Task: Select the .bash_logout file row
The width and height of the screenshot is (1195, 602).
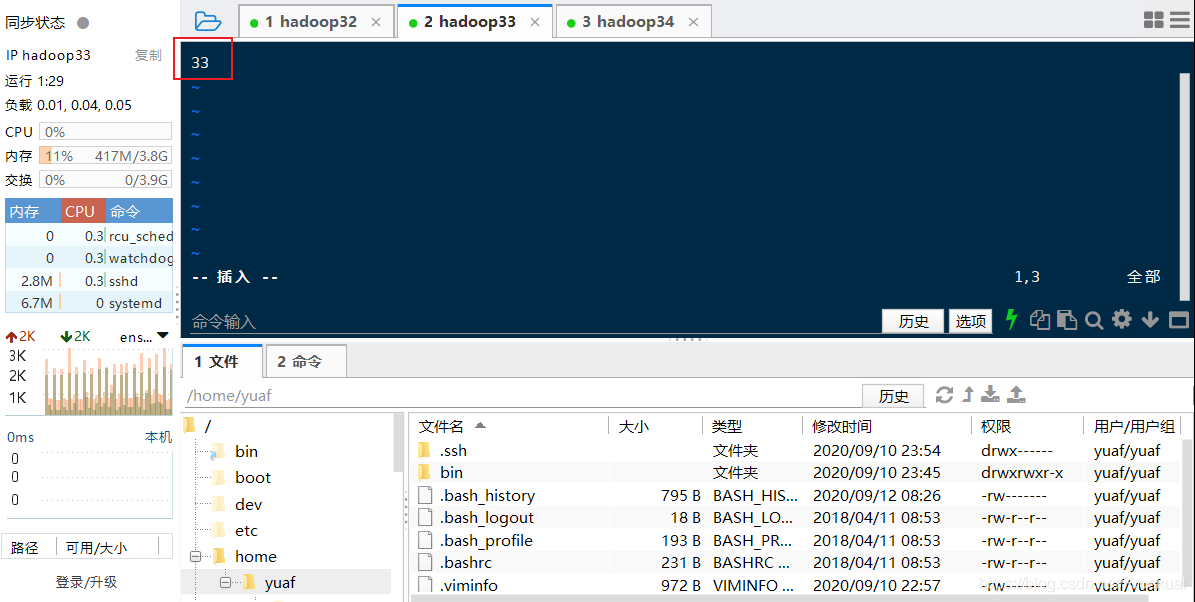Action: [796, 517]
